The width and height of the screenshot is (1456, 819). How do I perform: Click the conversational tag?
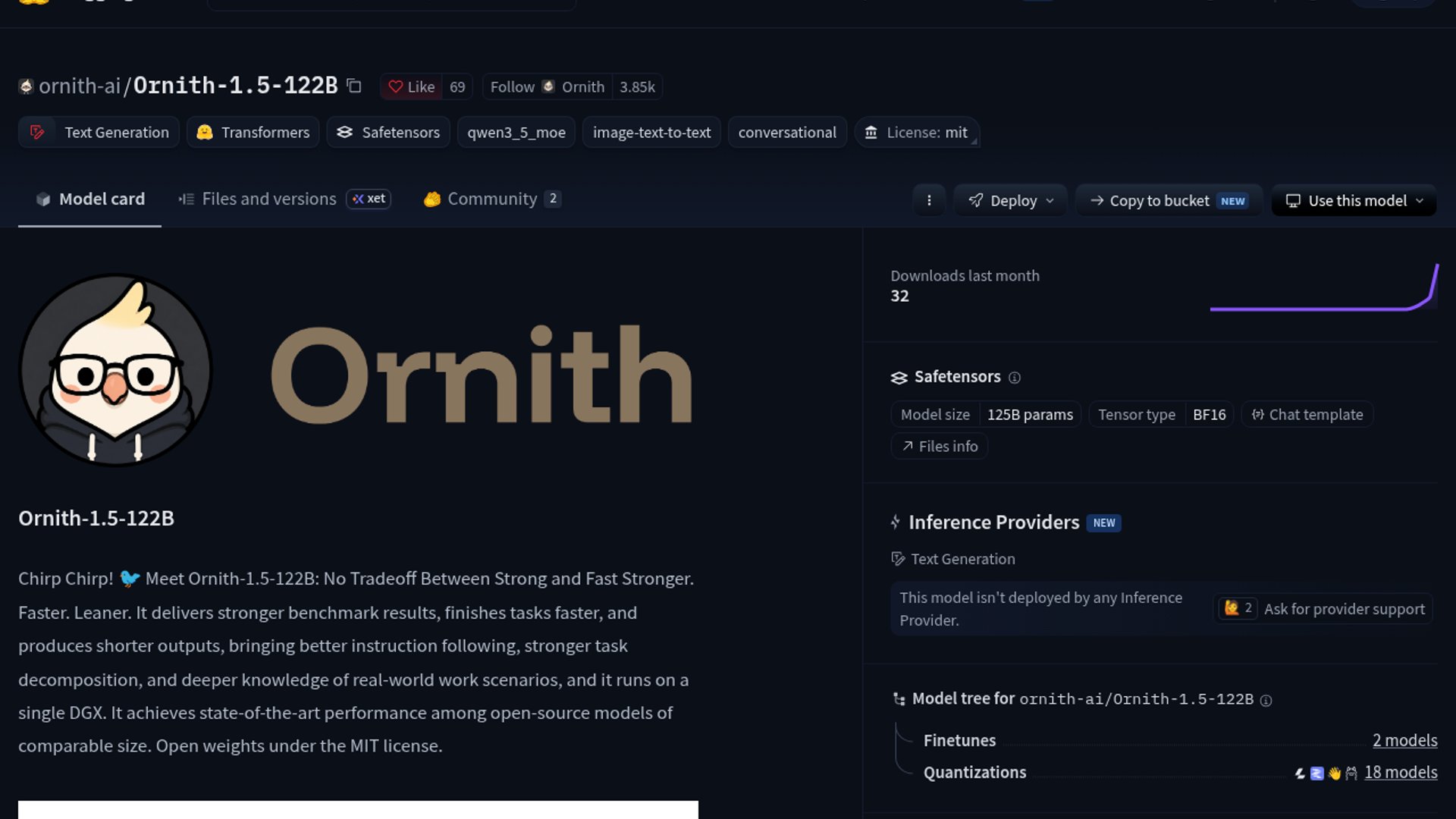[x=787, y=132]
